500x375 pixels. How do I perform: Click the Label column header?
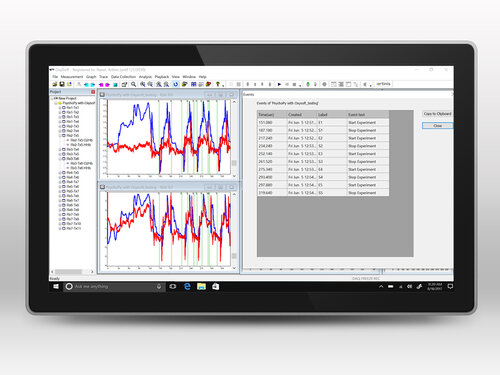(332, 114)
